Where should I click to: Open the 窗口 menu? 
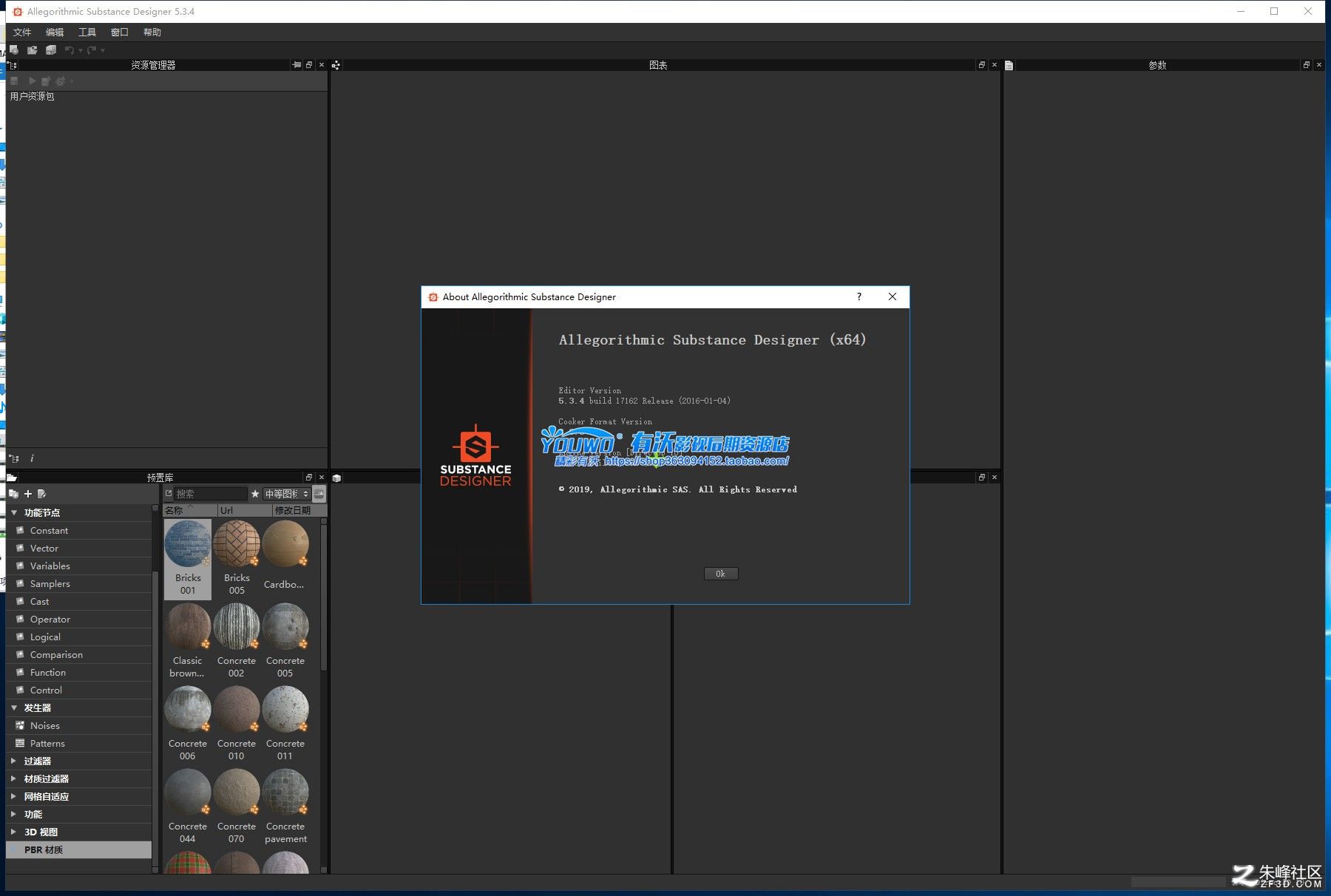(120, 32)
